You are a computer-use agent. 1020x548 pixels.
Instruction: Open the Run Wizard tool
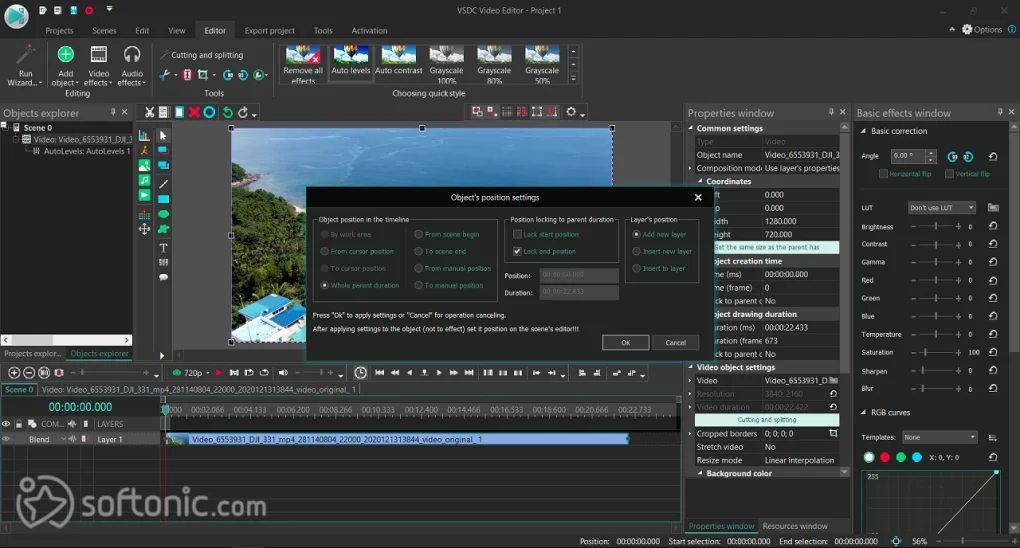(25, 65)
